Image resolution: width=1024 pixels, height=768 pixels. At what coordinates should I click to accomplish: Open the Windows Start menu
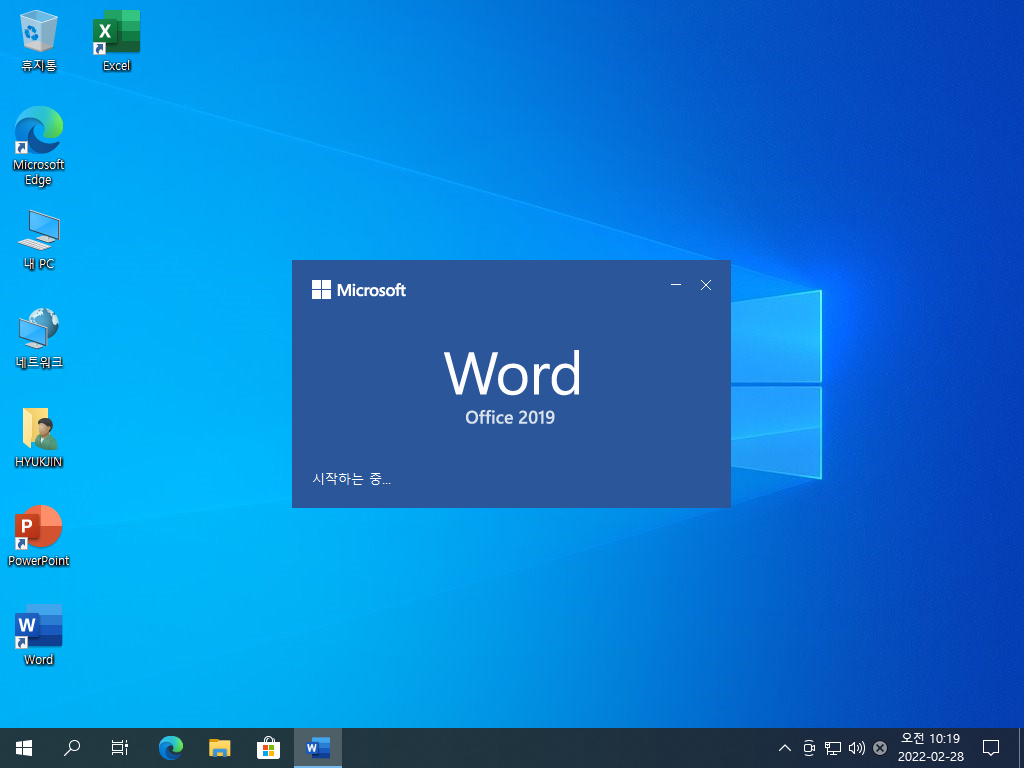24,748
